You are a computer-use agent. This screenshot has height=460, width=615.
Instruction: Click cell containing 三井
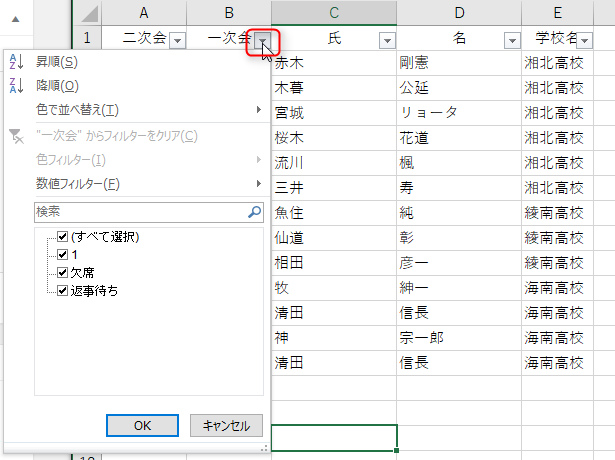point(334,188)
